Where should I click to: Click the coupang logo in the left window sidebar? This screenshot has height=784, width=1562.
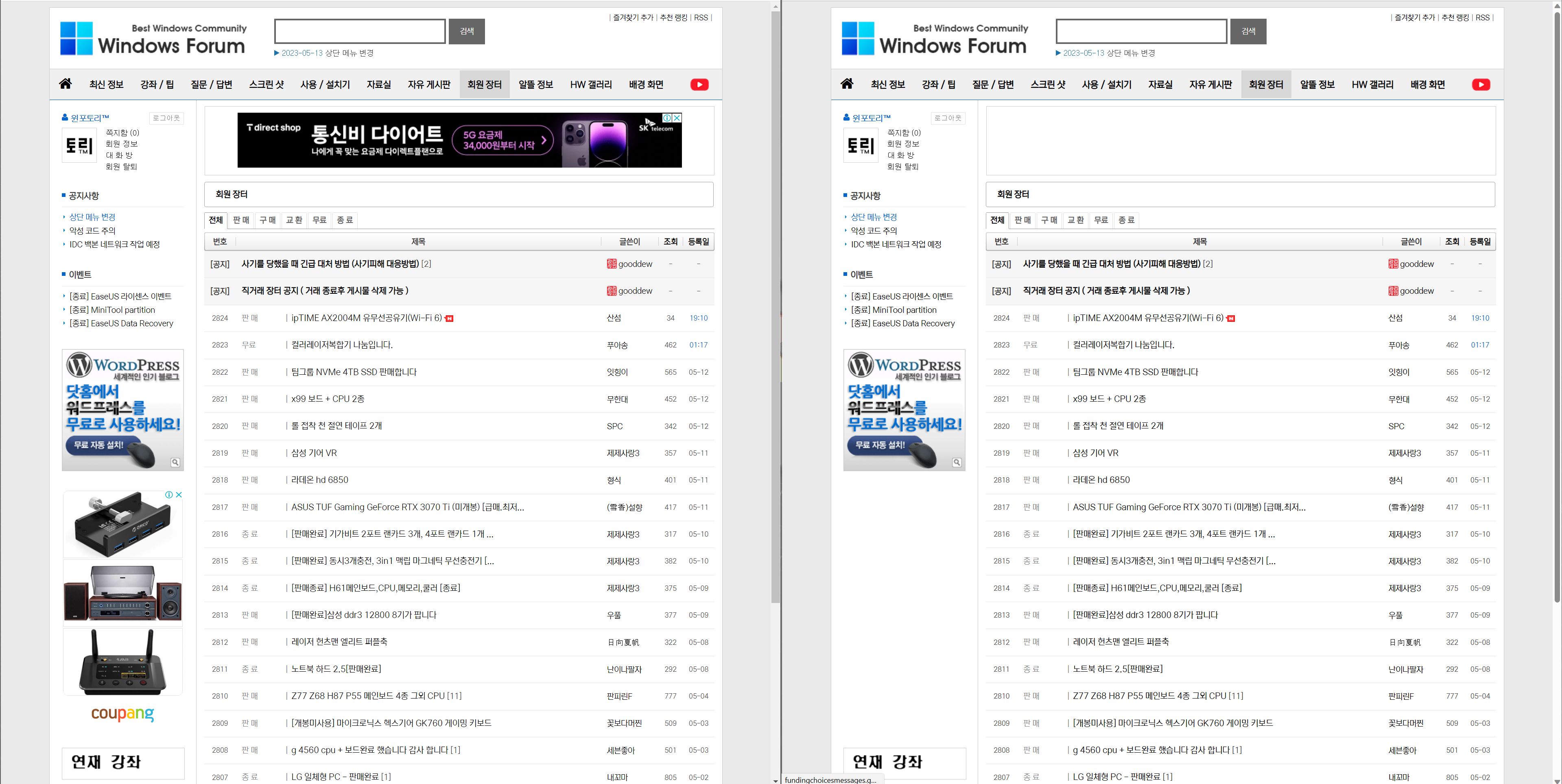(x=122, y=714)
